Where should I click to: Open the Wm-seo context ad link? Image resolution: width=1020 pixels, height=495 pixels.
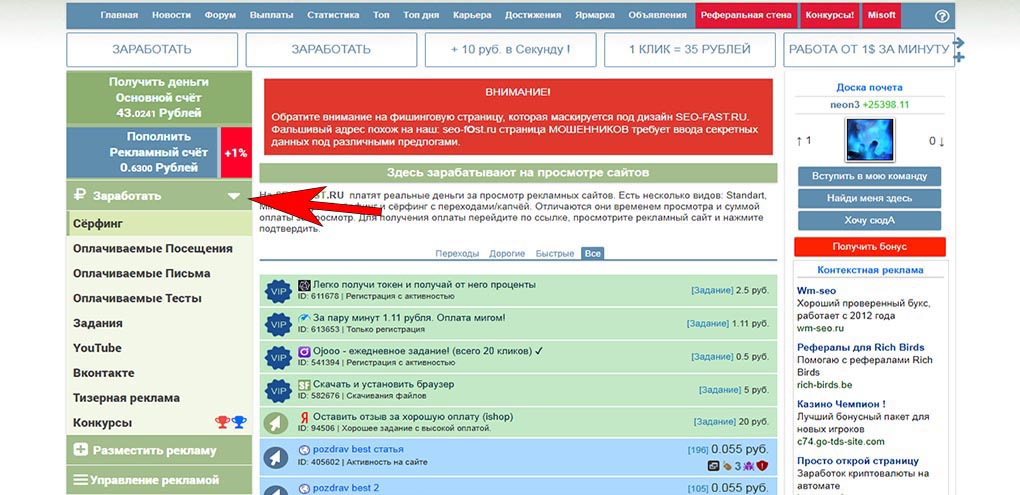[x=816, y=291]
